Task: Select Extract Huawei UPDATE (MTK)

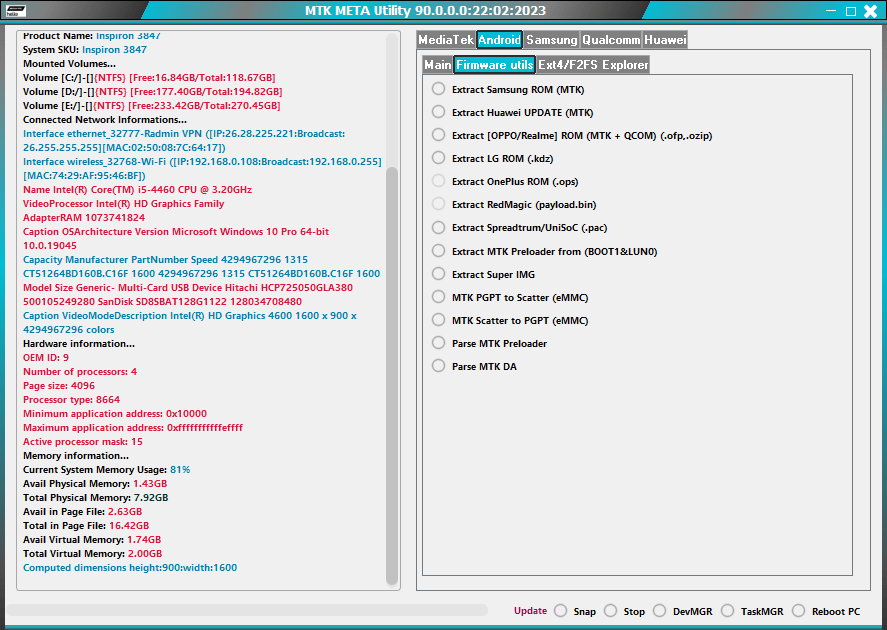Action: point(437,112)
